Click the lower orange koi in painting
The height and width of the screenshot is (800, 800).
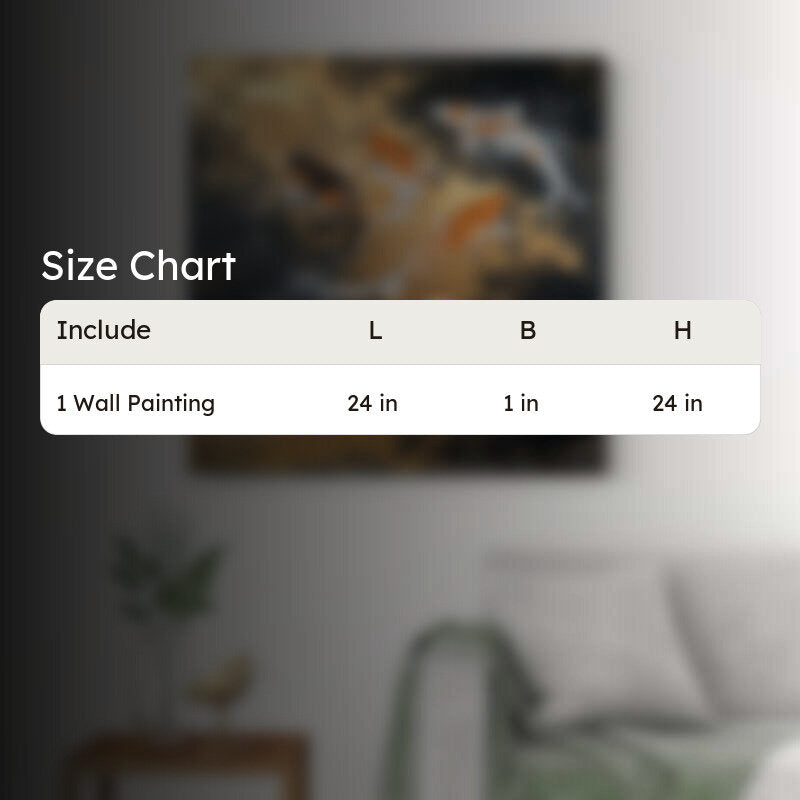pos(473,217)
